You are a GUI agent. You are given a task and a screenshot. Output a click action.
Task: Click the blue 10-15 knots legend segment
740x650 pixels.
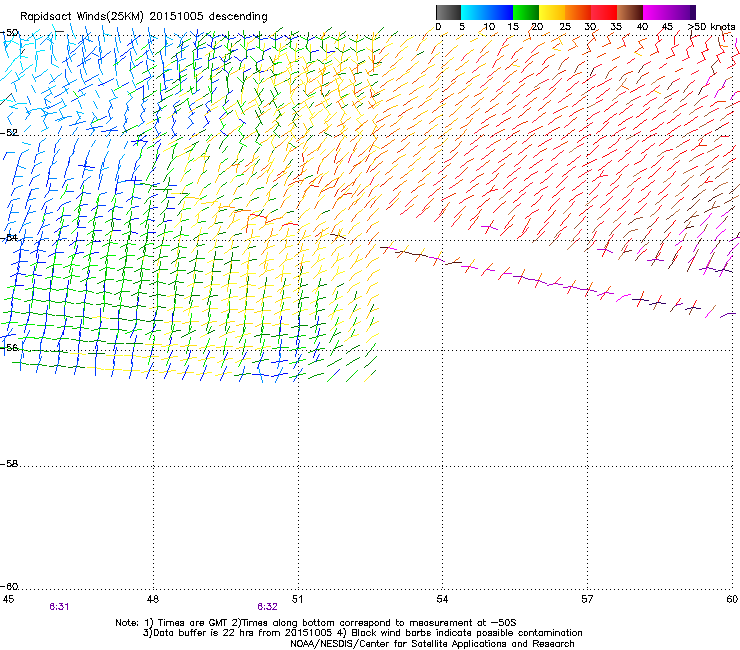(500, 12)
